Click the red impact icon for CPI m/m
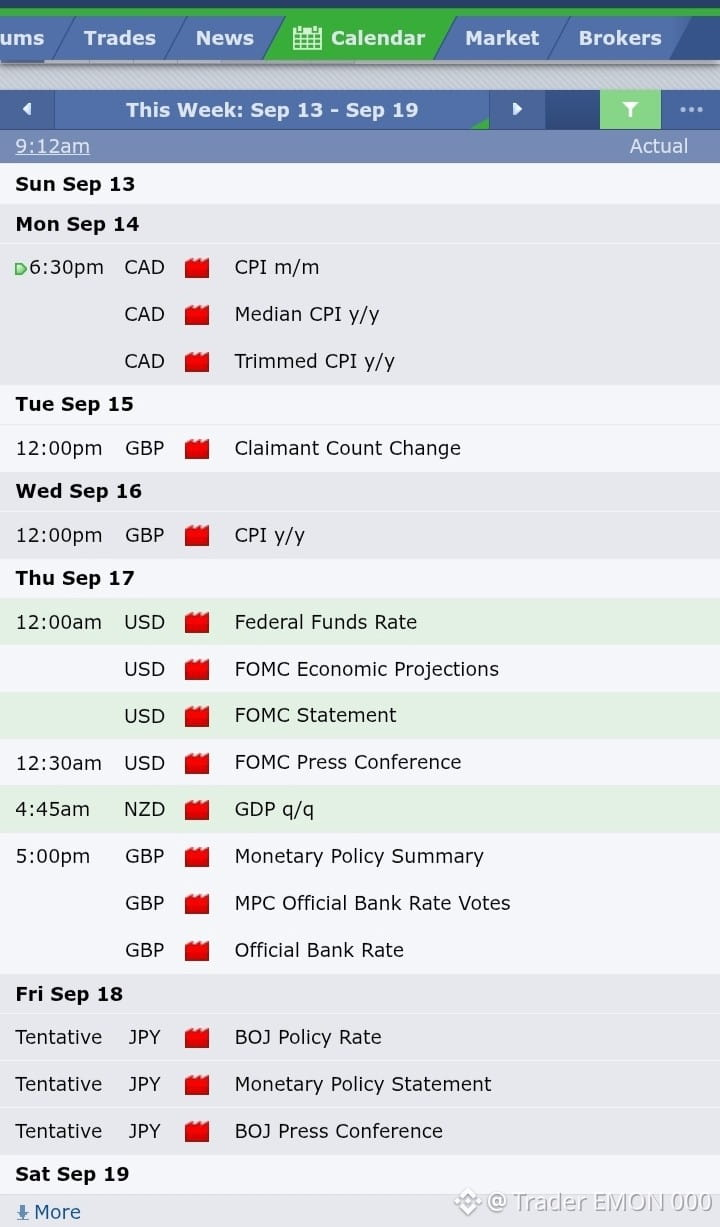The width and height of the screenshot is (720, 1227). coord(197,268)
